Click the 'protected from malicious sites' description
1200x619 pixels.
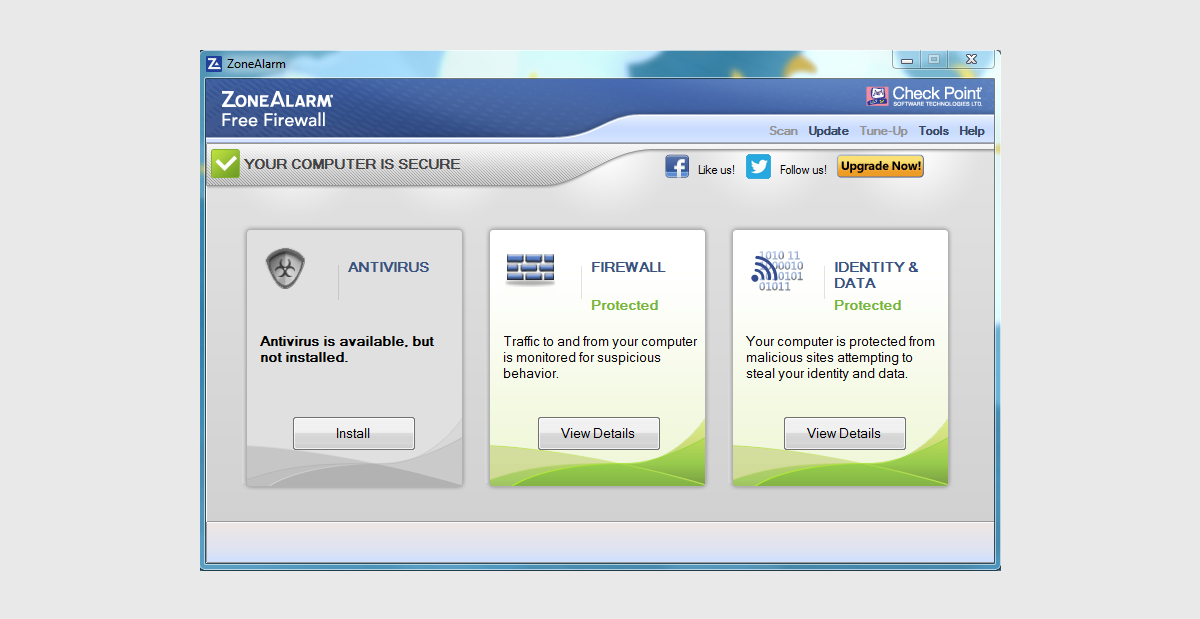(840, 357)
